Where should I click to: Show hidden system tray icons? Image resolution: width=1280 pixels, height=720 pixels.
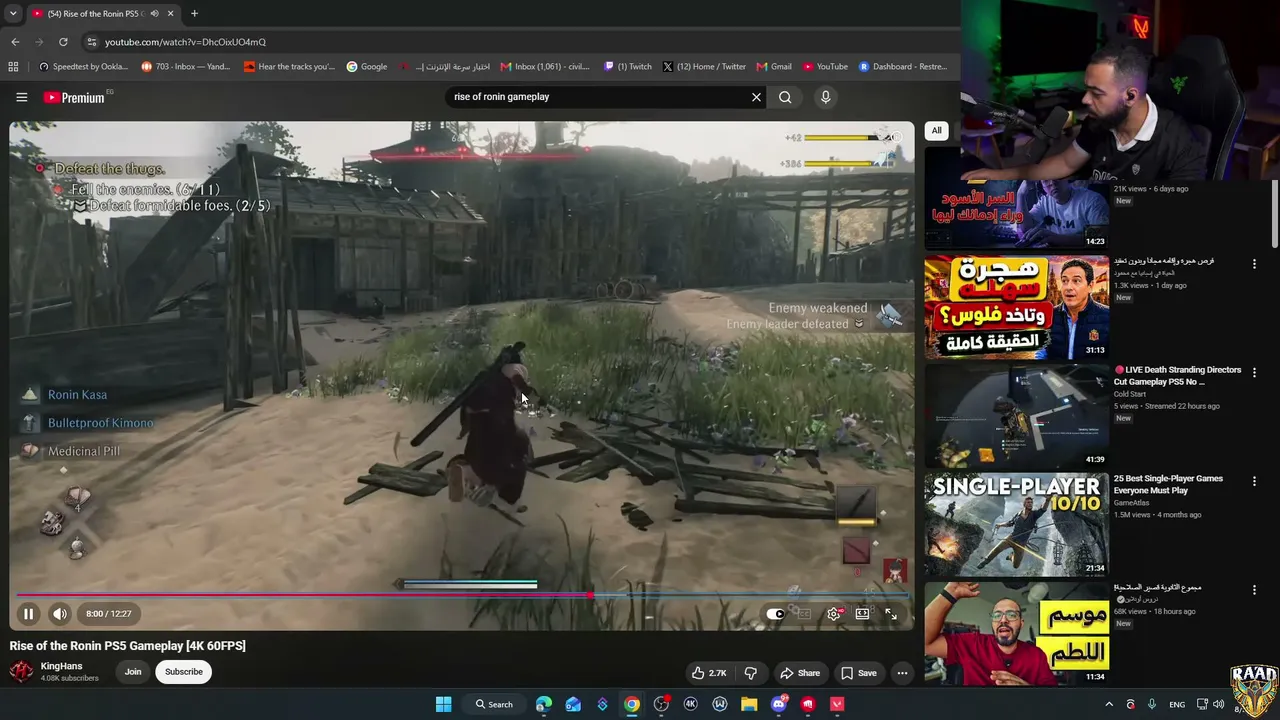(x=1109, y=704)
